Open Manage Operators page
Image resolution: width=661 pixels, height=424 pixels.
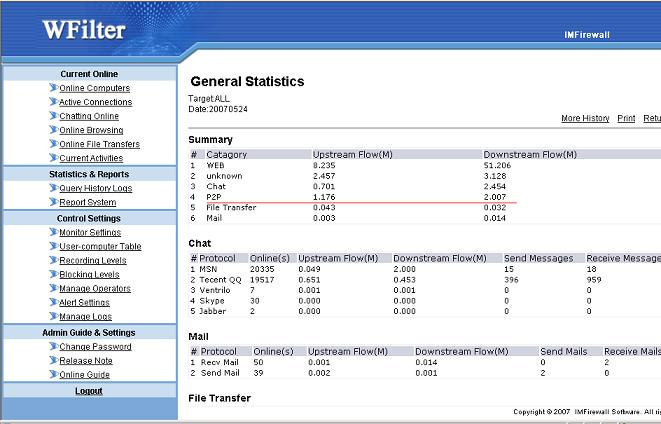[x=95, y=288]
